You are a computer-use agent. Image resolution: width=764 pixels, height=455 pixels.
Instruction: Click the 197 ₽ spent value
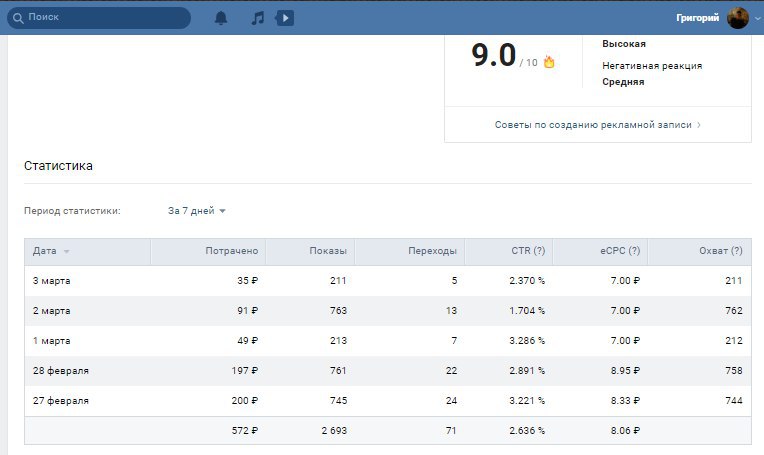coord(245,371)
